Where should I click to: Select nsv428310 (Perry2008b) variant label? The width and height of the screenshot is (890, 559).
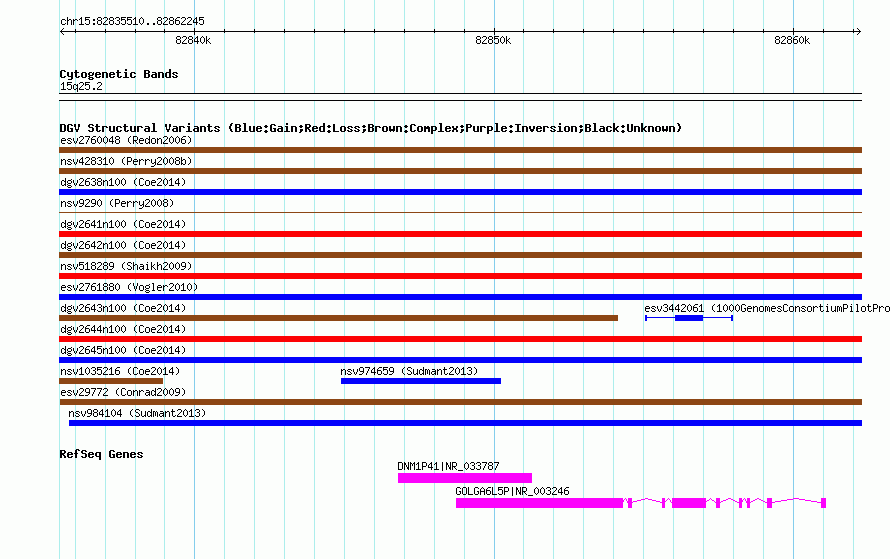pos(126,161)
